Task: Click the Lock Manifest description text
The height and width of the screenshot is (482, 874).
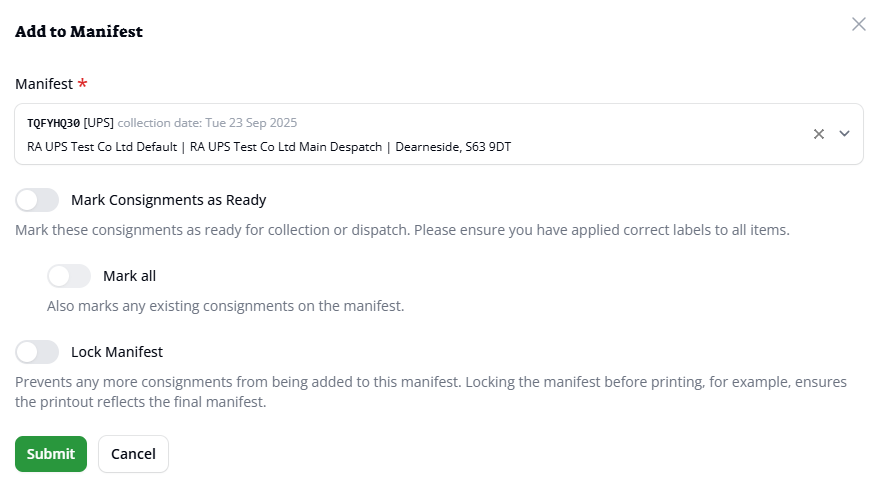Action: 430,392
